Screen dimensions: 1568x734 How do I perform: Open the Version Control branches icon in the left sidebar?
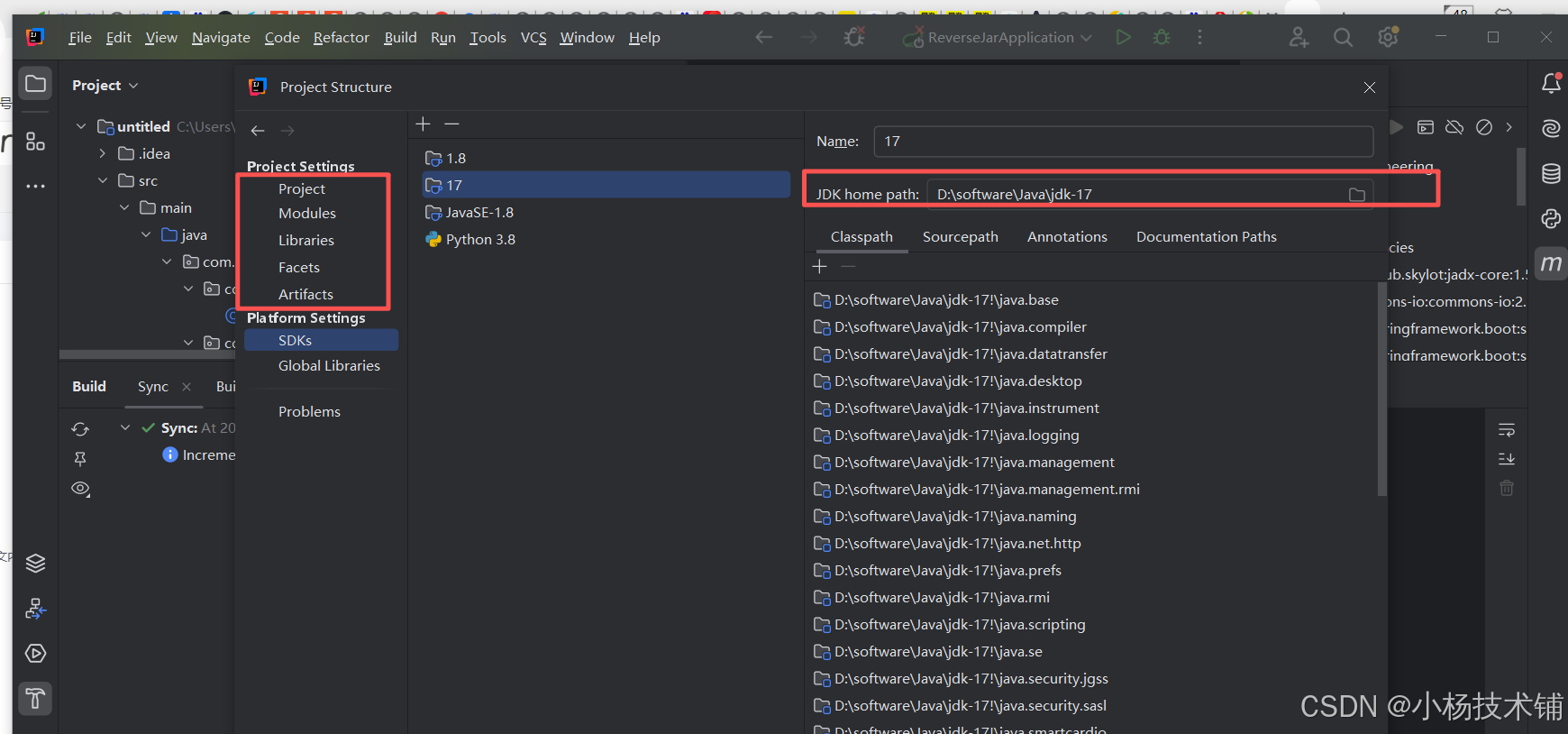click(x=35, y=609)
